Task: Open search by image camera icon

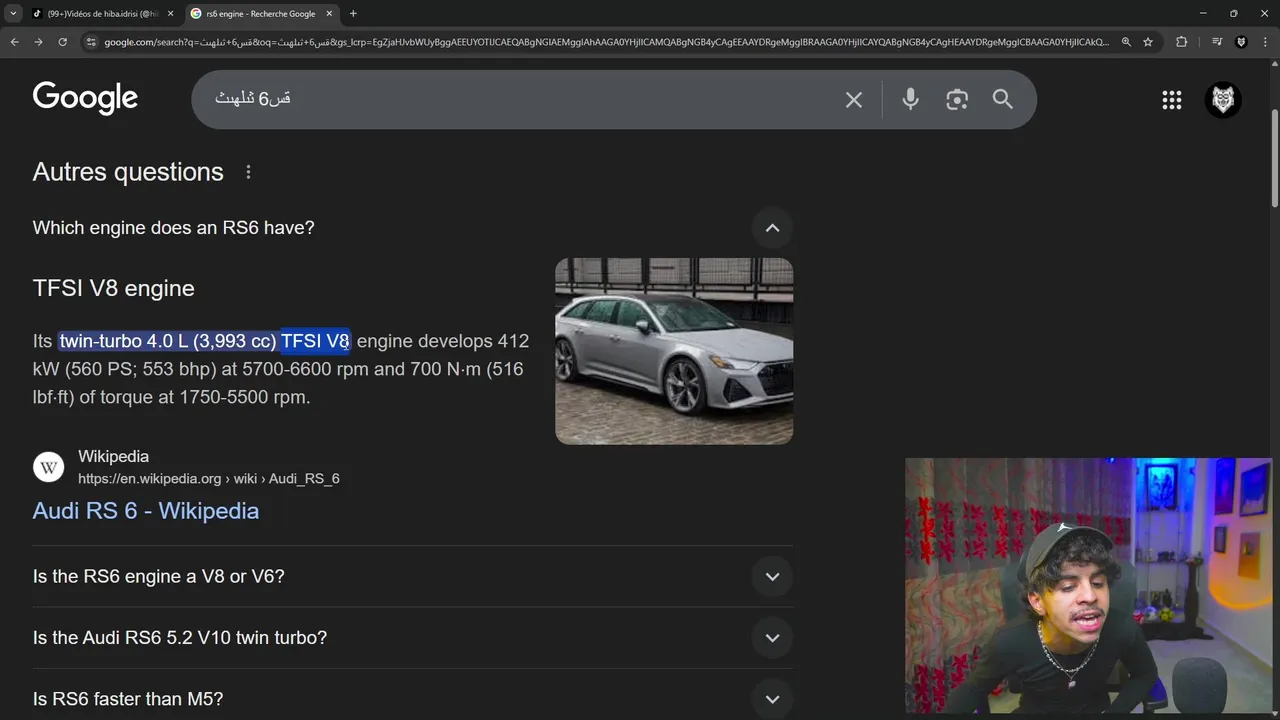Action: point(957,99)
